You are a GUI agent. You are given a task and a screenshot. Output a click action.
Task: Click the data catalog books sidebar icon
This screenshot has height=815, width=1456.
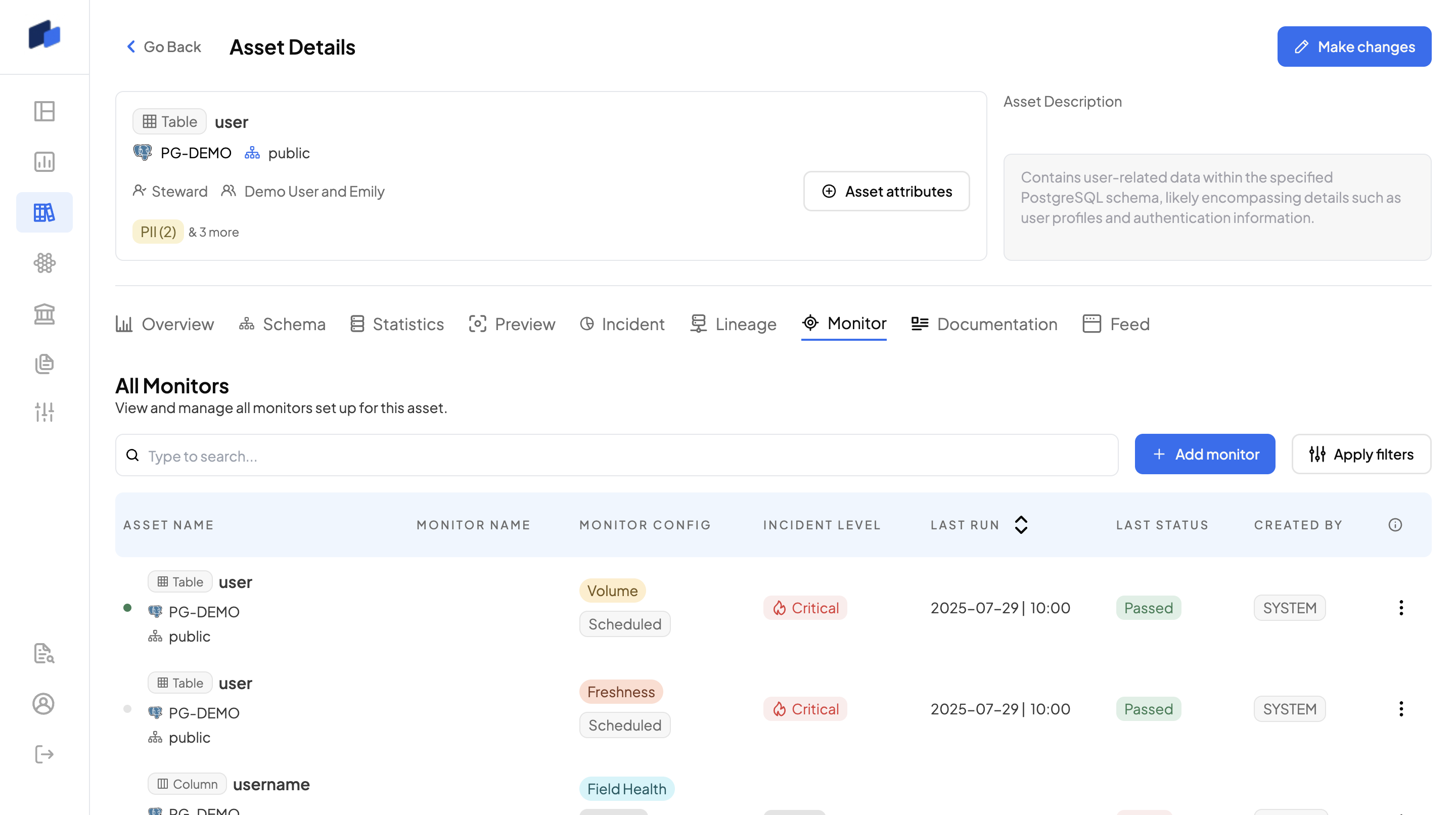pyautogui.click(x=44, y=212)
